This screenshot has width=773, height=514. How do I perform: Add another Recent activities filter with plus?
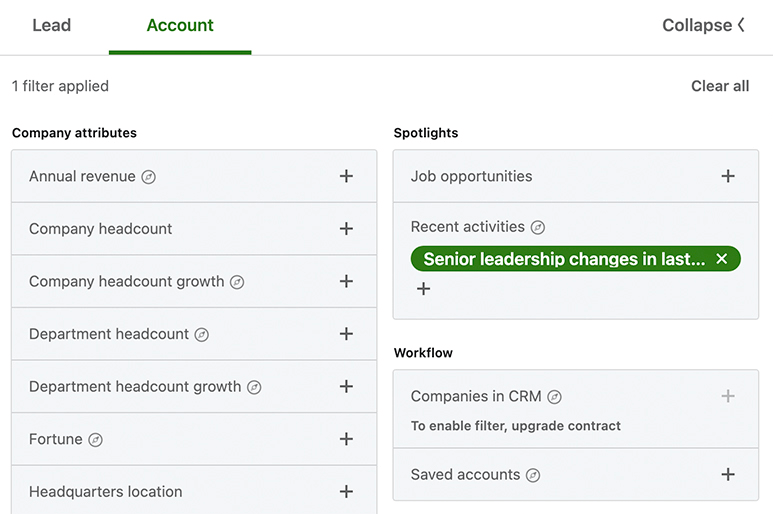tap(423, 288)
